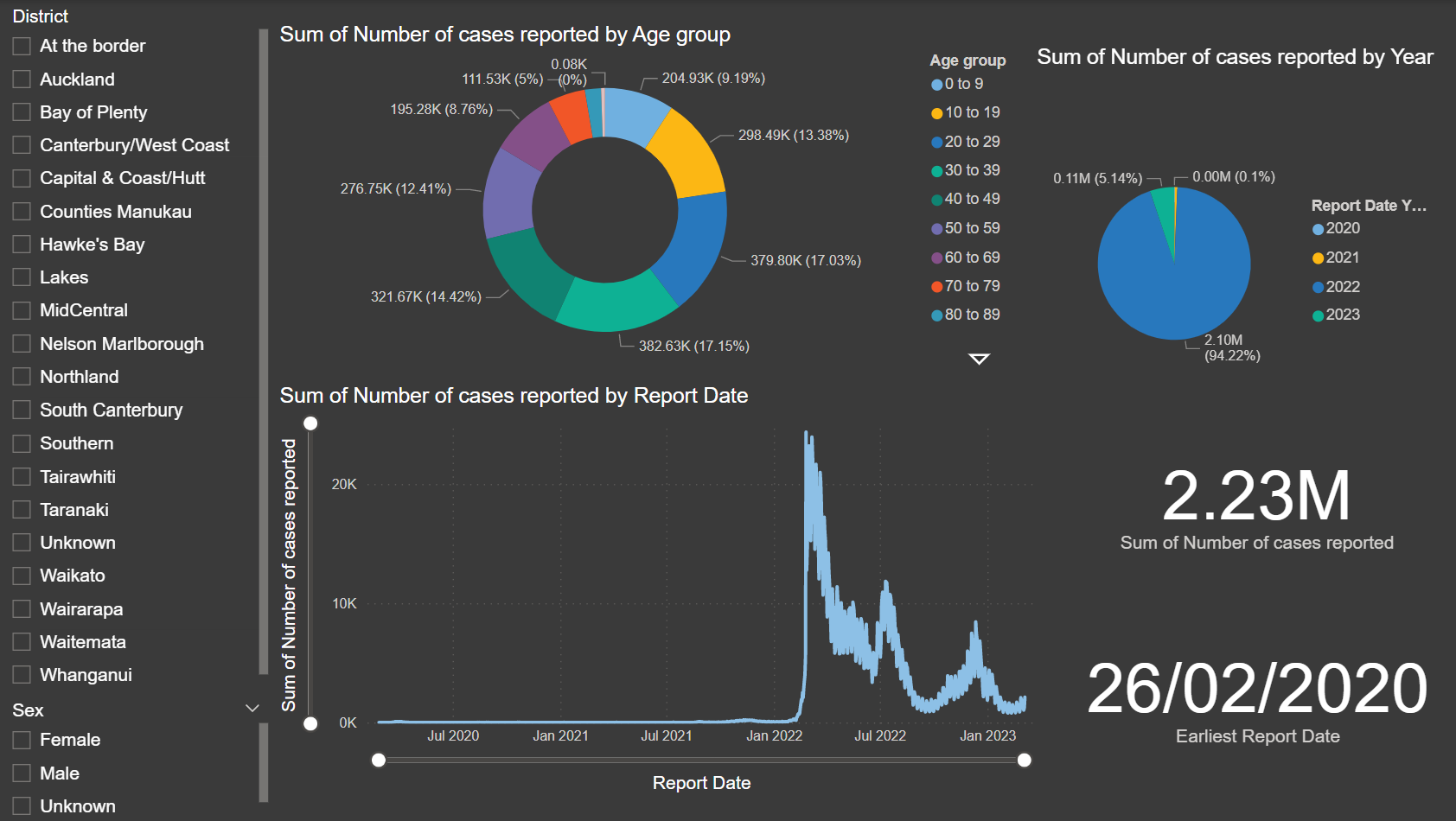
Task: Select the 2023 year legend dot
Action: pos(1318,315)
